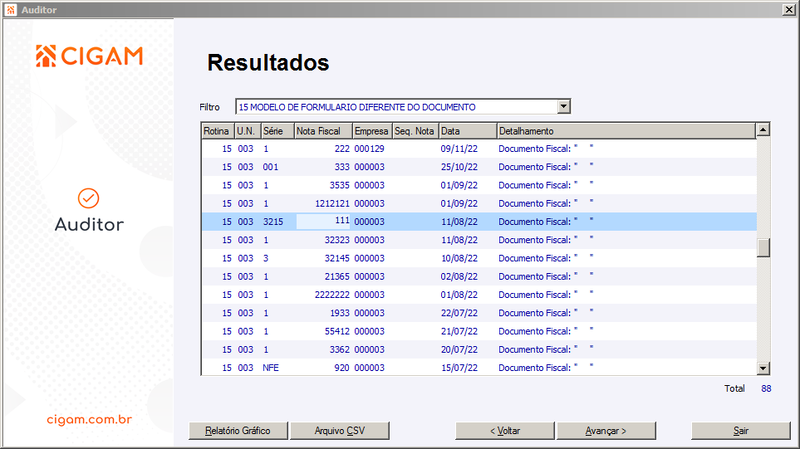Click Empresa 000129 cell

[x=369, y=148]
